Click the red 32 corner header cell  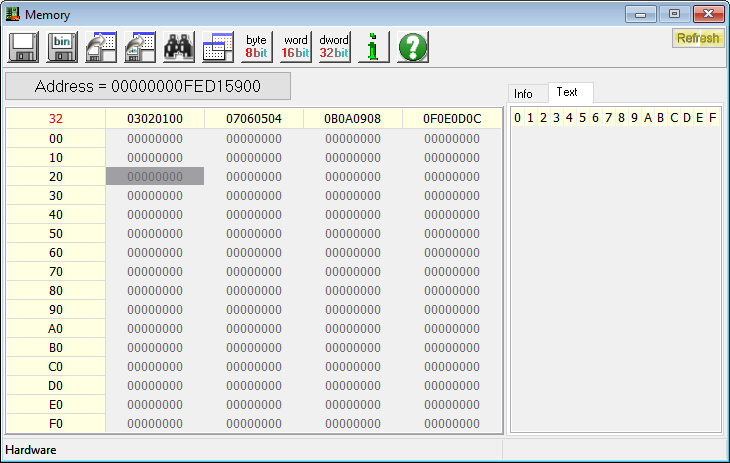(x=56, y=119)
